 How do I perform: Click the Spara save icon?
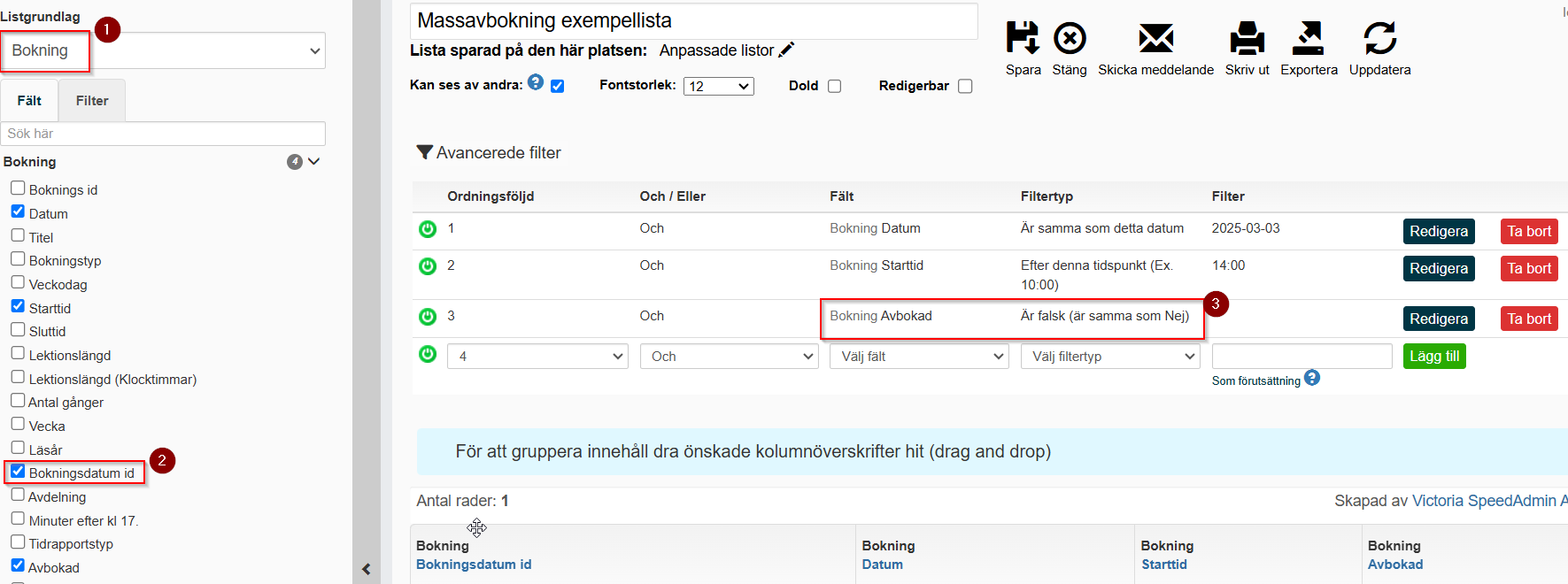[x=1023, y=38]
